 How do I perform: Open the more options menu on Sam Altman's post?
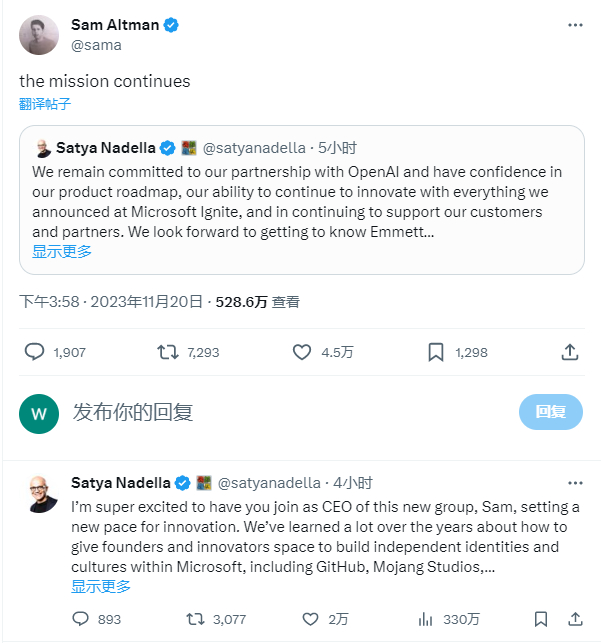pyautogui.click(x=574, y=25)
